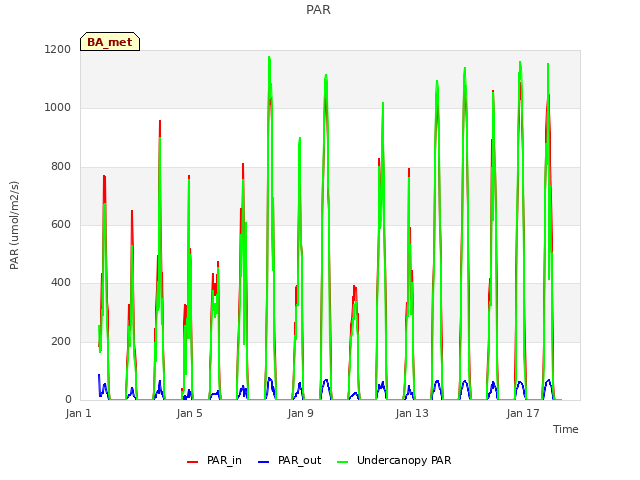Click the 0 y-axis tick label

click(68, 399)
